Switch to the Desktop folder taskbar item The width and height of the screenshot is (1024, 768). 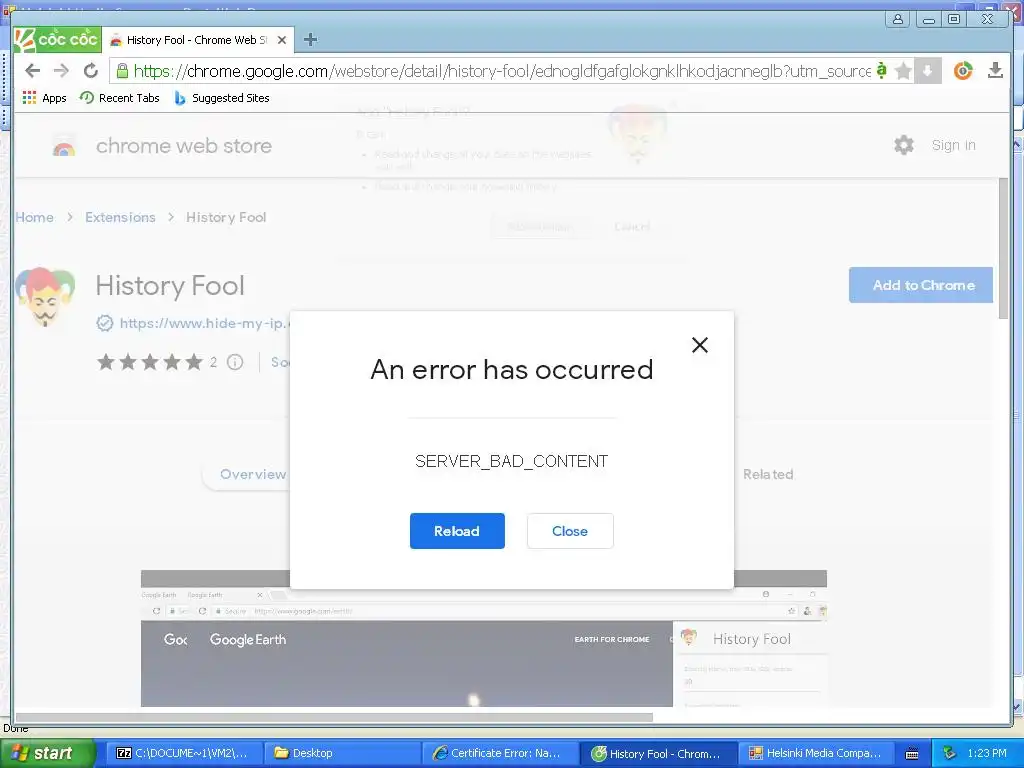[341, 753]
